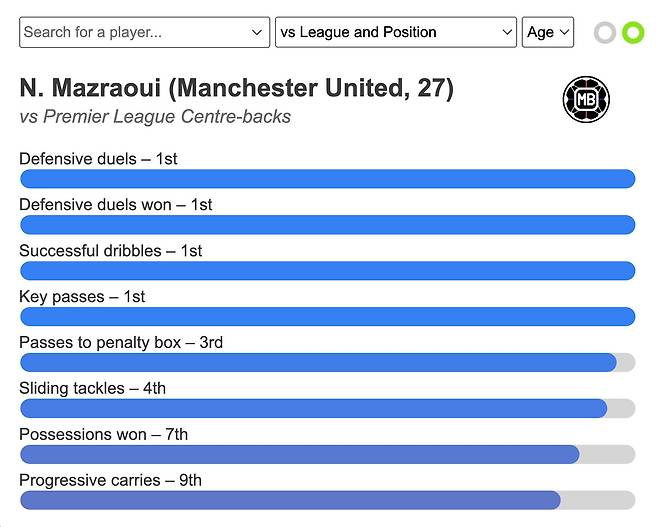
Task: Click the 'Sliding tackles – 4th' label
Action: pos(92,388)
